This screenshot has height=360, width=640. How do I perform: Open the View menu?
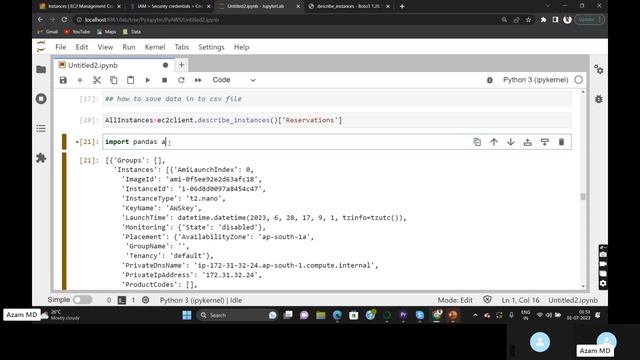coord(105,47)
